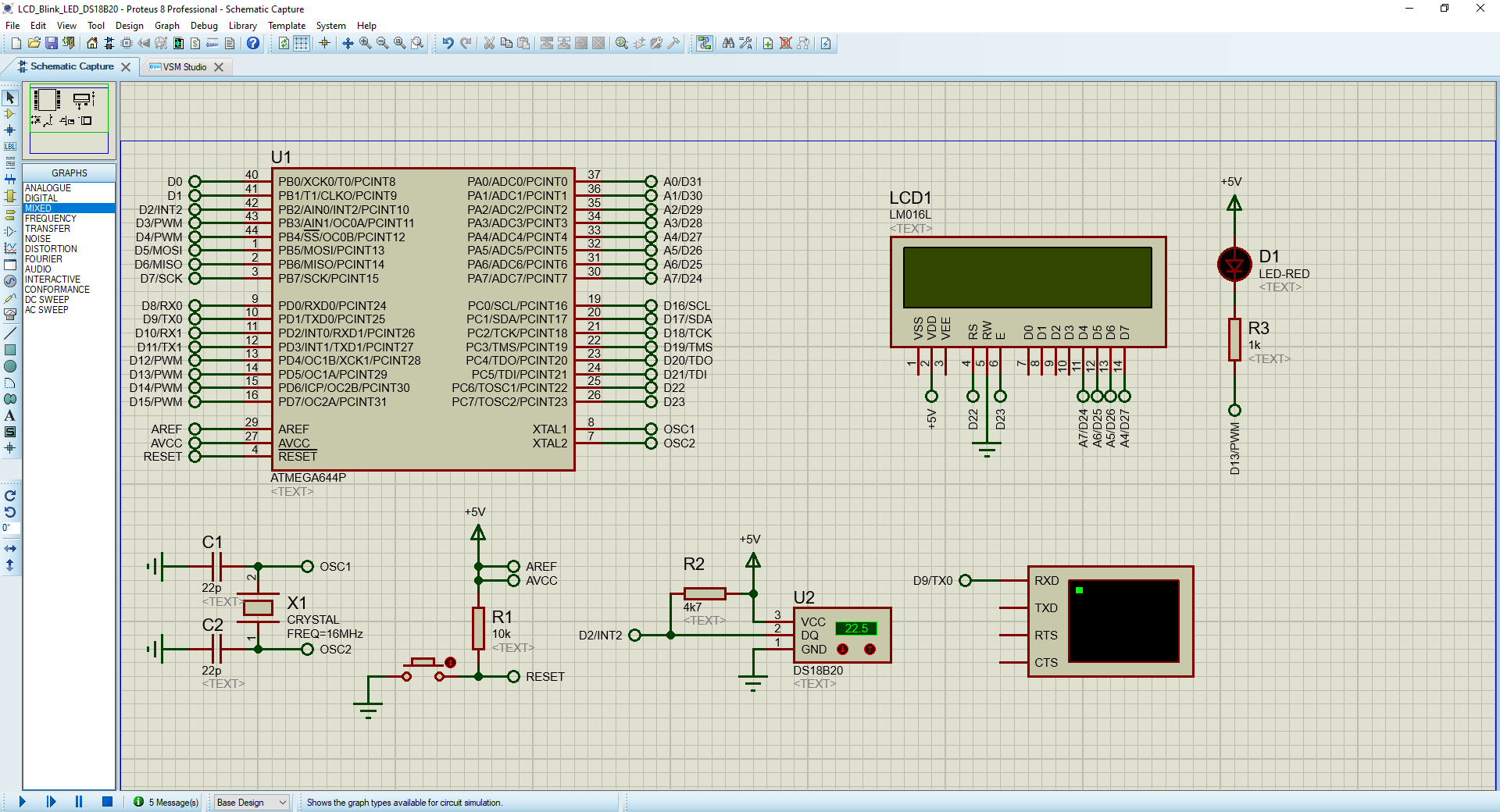Select the 2D circle graphics tool

coord(10,366)
